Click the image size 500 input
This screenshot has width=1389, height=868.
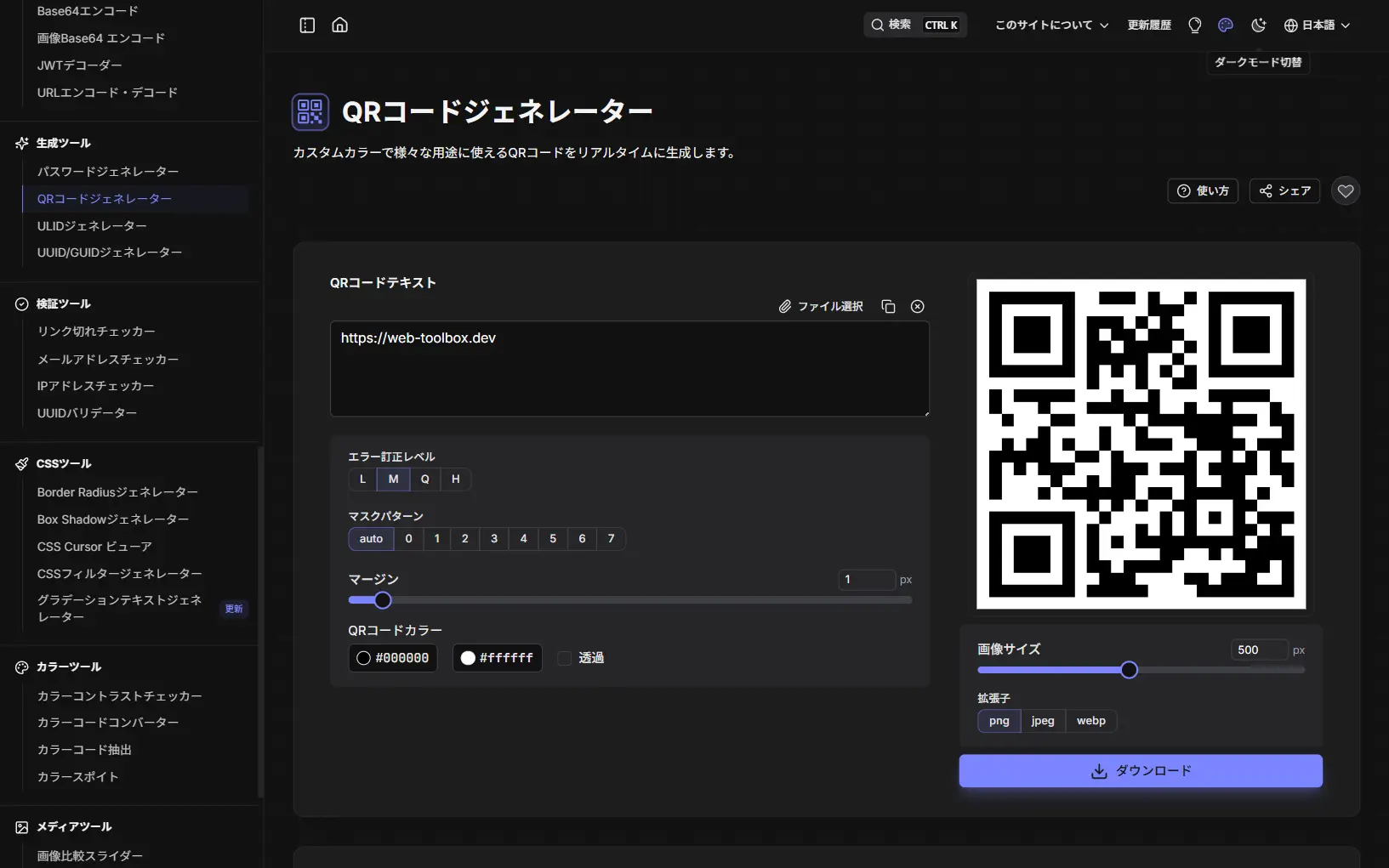pyautogui.click(x=1259, y=650)
